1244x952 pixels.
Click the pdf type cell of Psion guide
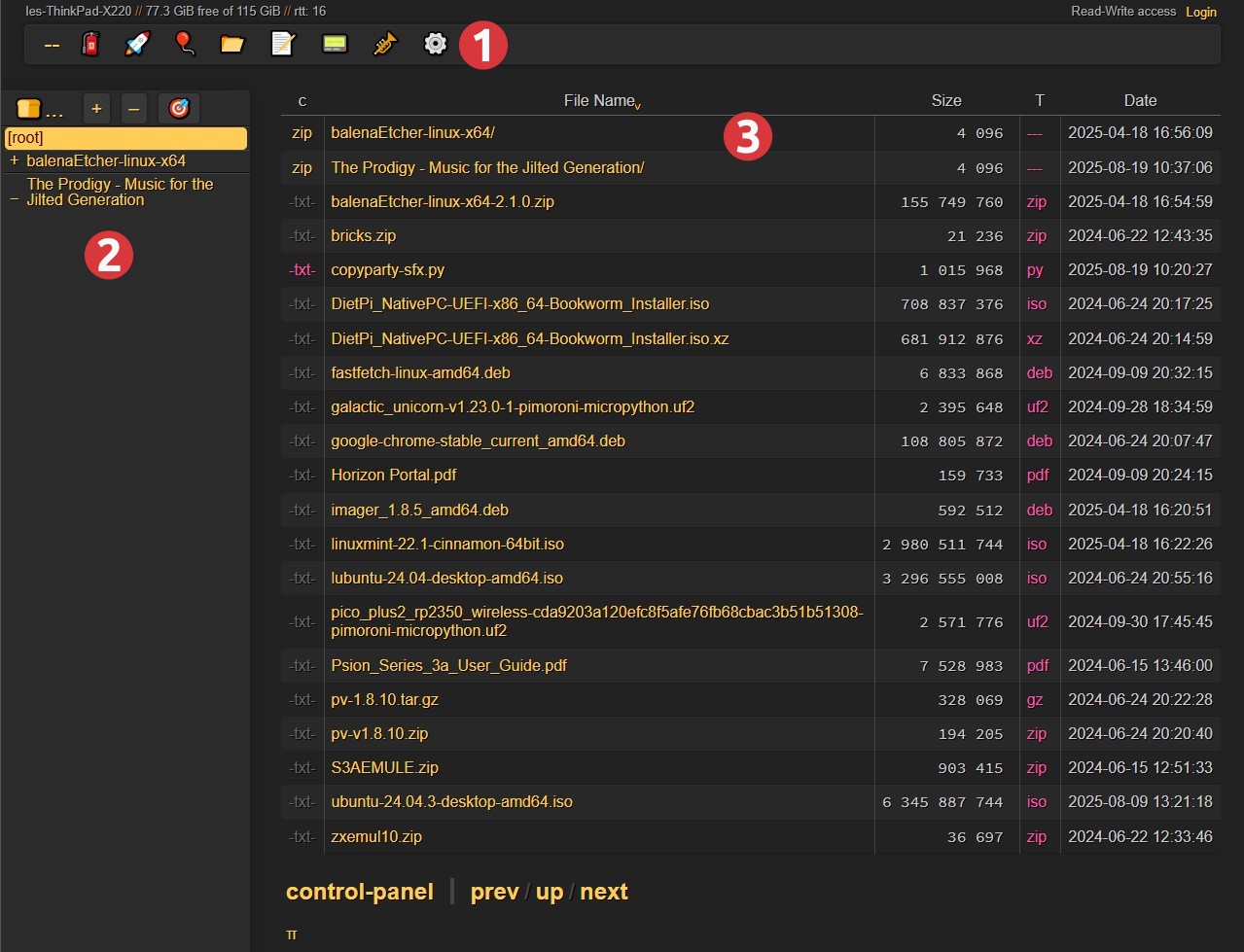(x=1038, y=665)
